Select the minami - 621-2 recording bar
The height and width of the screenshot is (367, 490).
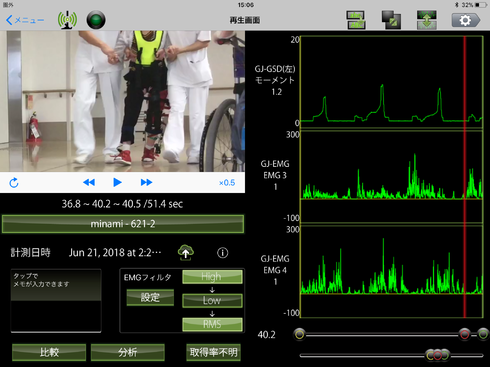coord(123,224)
